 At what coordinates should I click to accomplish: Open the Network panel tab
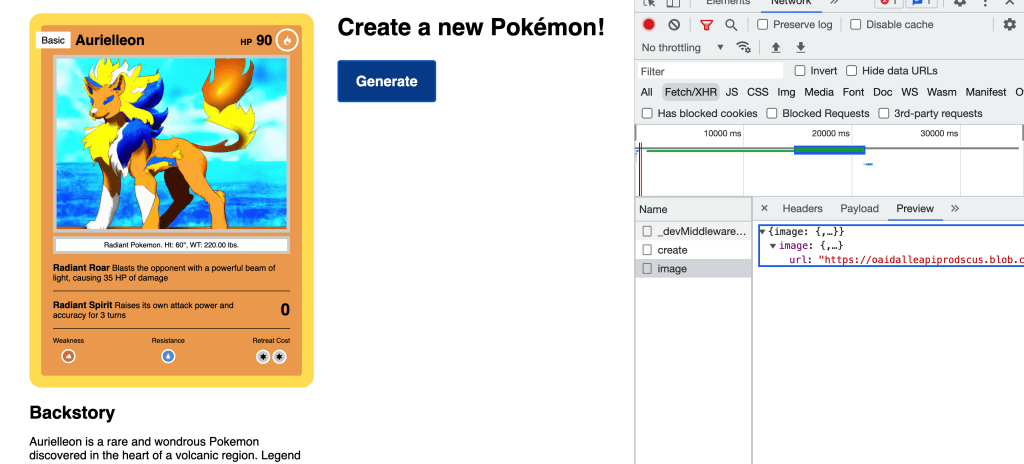pyautogui.click(x=791, y=3)
